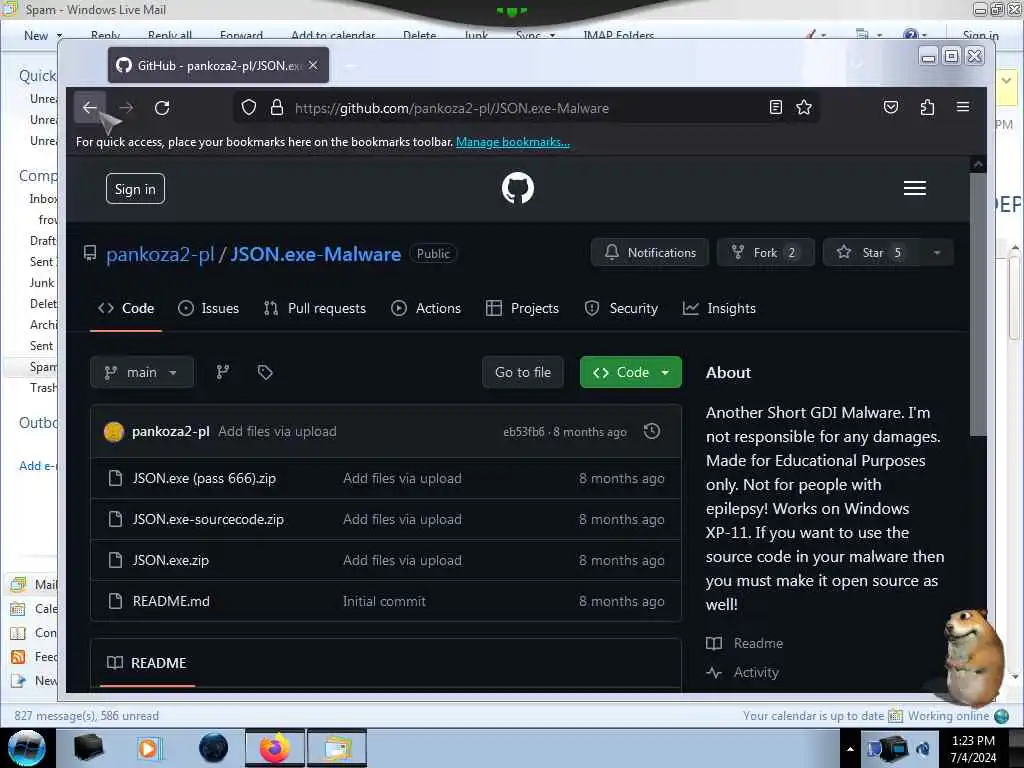Open JSON.exe (pass 666).zip file

coord(204,478)
